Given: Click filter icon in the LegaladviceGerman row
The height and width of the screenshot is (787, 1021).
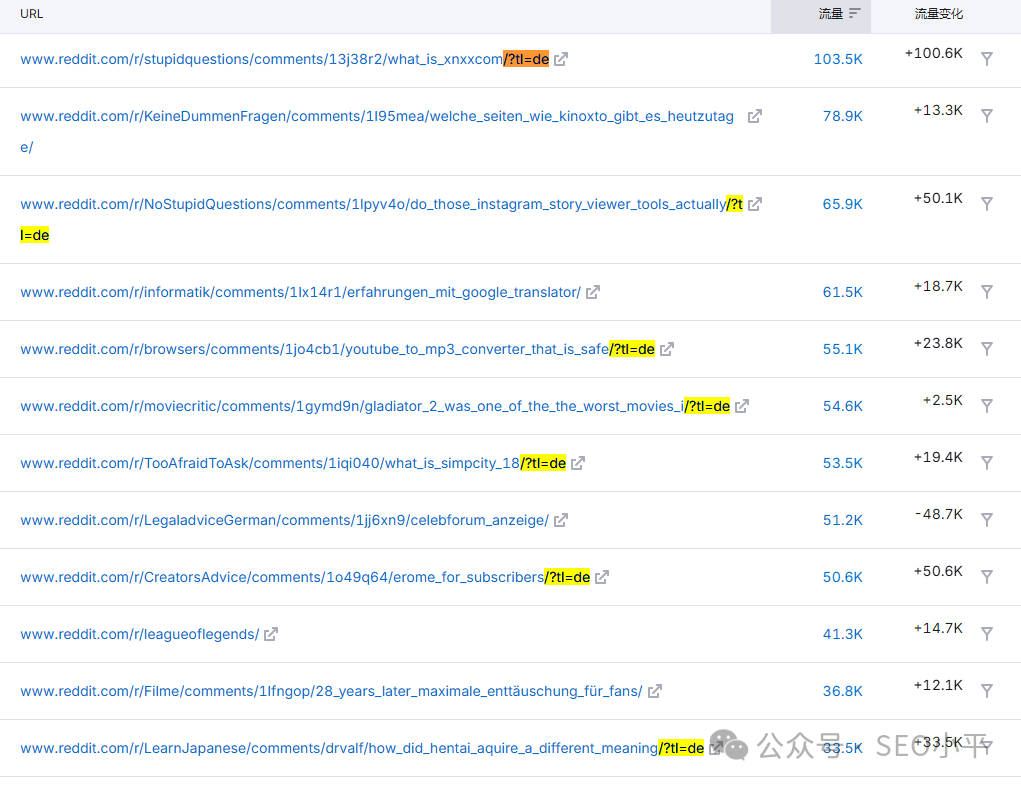Looking at the screenshot, I should (x=987, y=520).
